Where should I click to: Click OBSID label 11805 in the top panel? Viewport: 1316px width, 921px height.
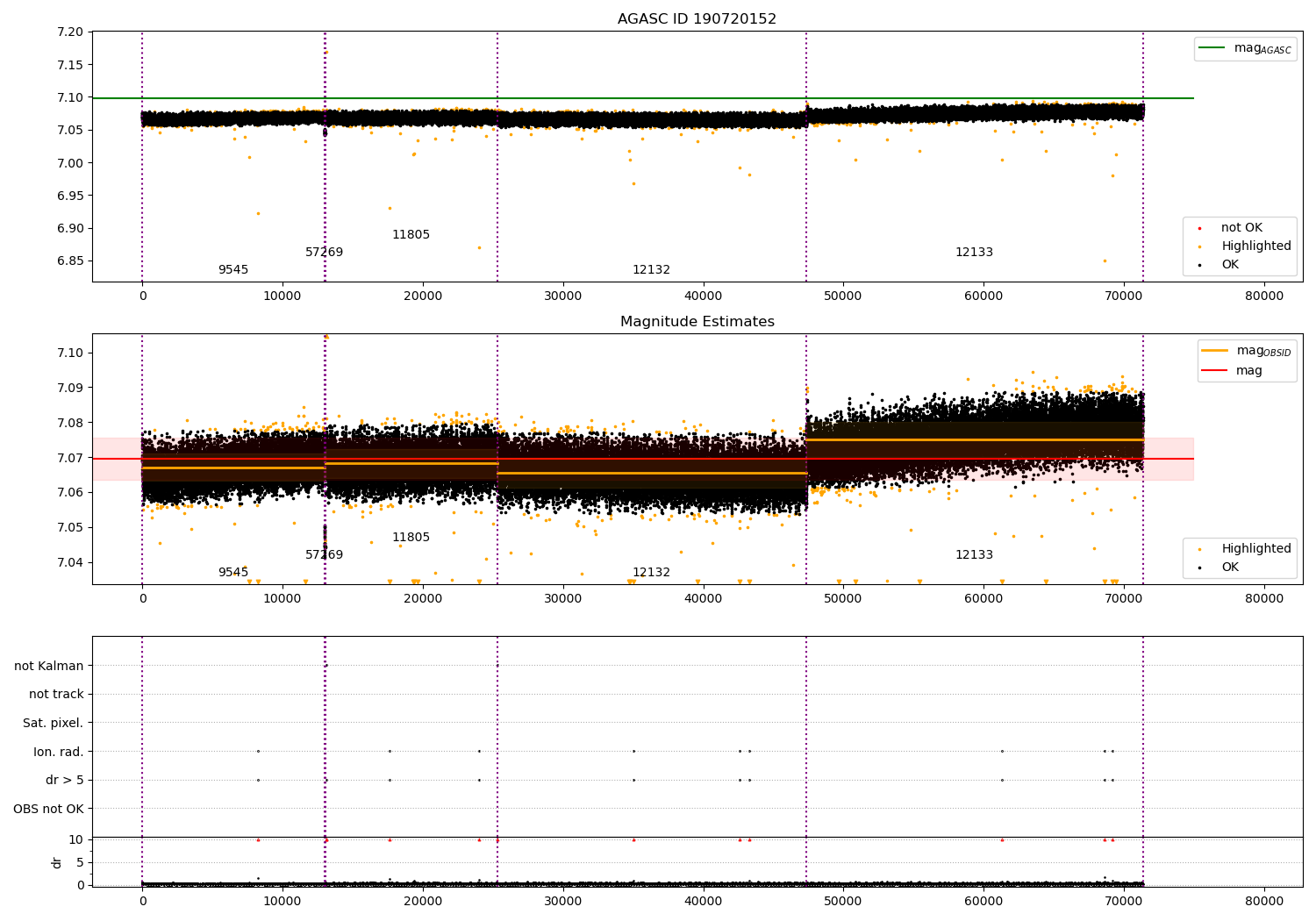[x=411, y=235]
